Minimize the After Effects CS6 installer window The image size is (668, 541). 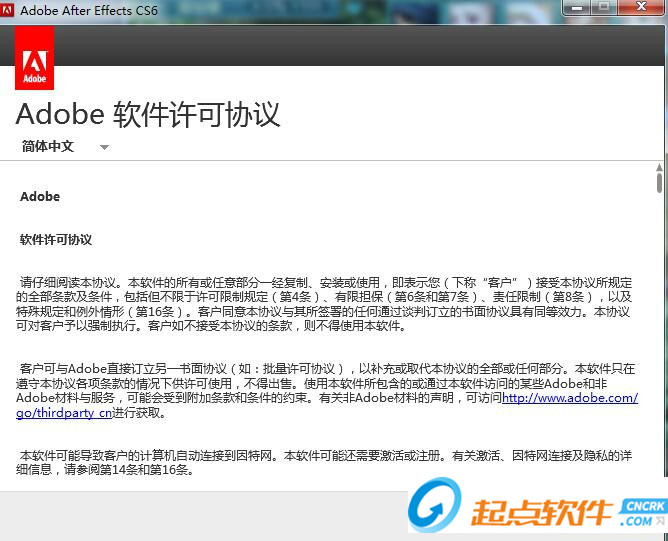pos(577,7)
